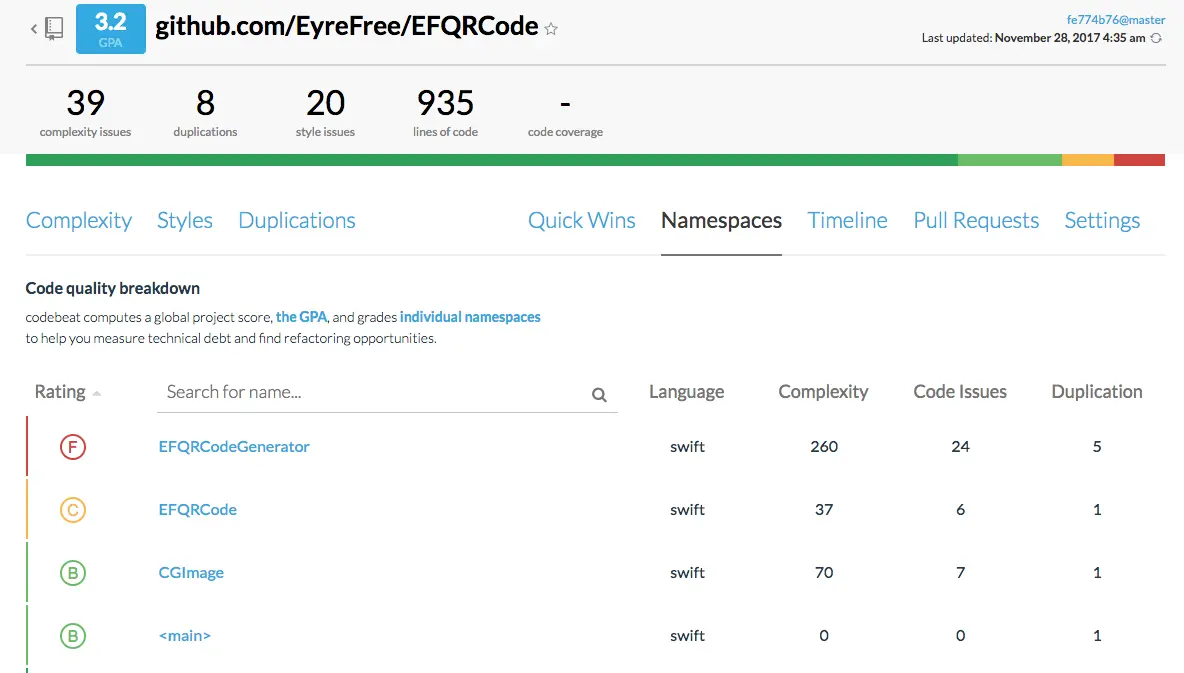
Task: Open the <main> namespace
Action: coord(185,636)
